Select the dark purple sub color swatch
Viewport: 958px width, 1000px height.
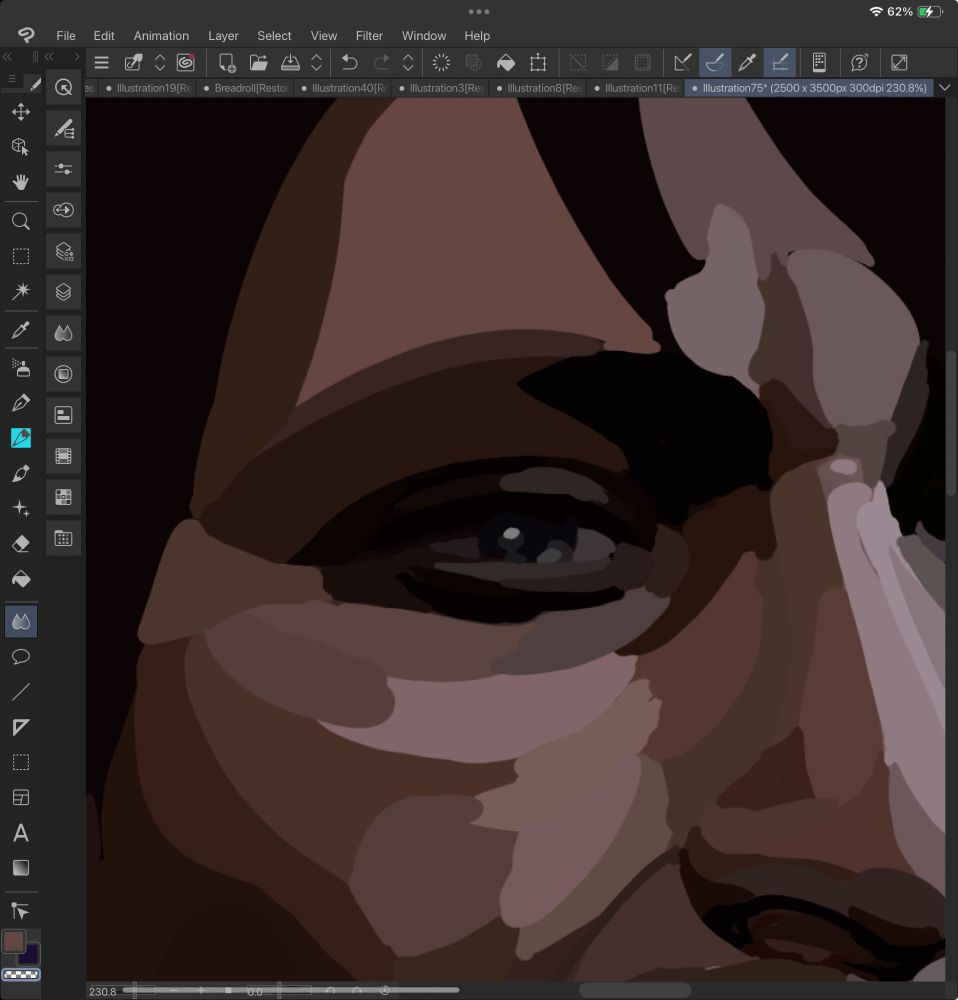28,955
